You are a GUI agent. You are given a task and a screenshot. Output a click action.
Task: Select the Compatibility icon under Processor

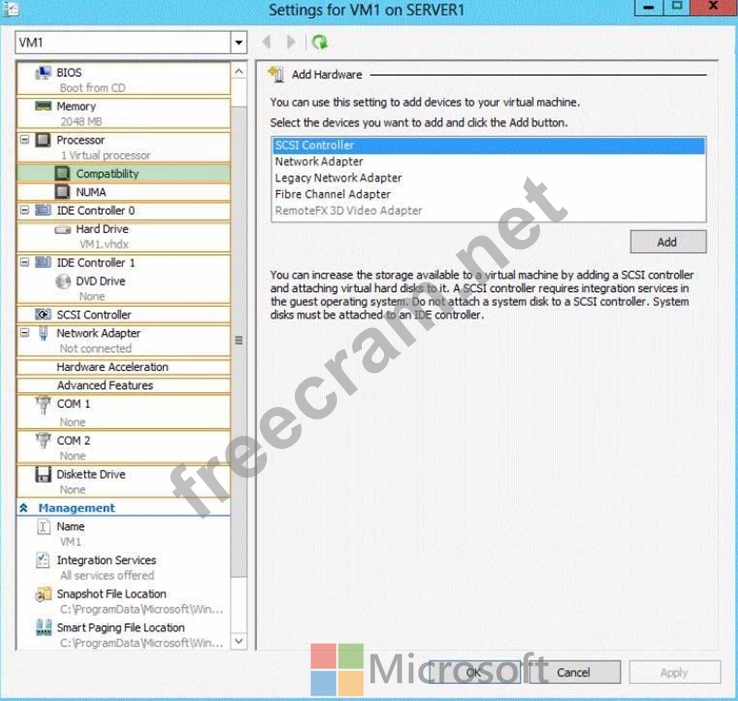tap(62, 173)
